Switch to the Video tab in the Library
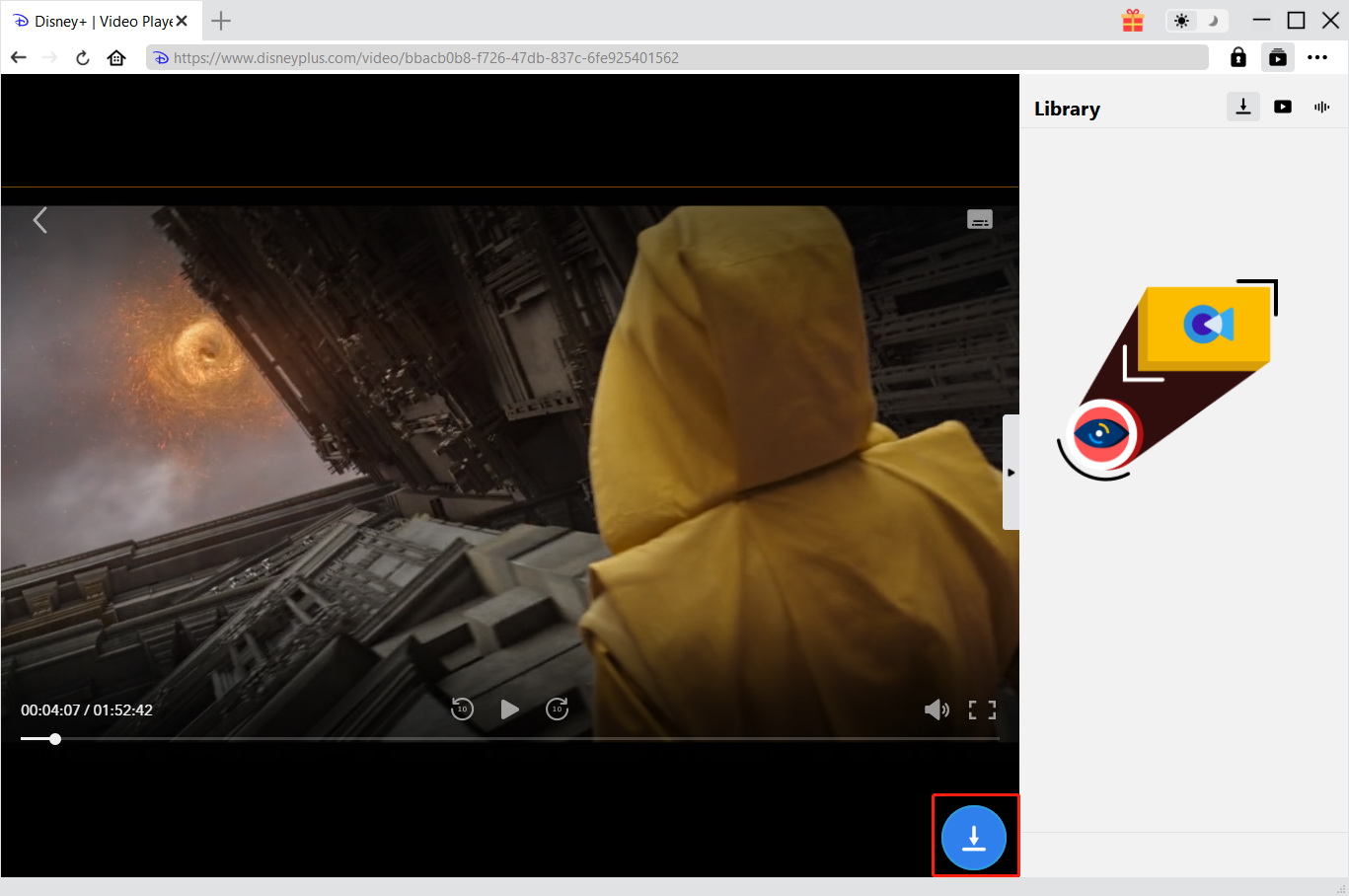 pos(1283,107)
